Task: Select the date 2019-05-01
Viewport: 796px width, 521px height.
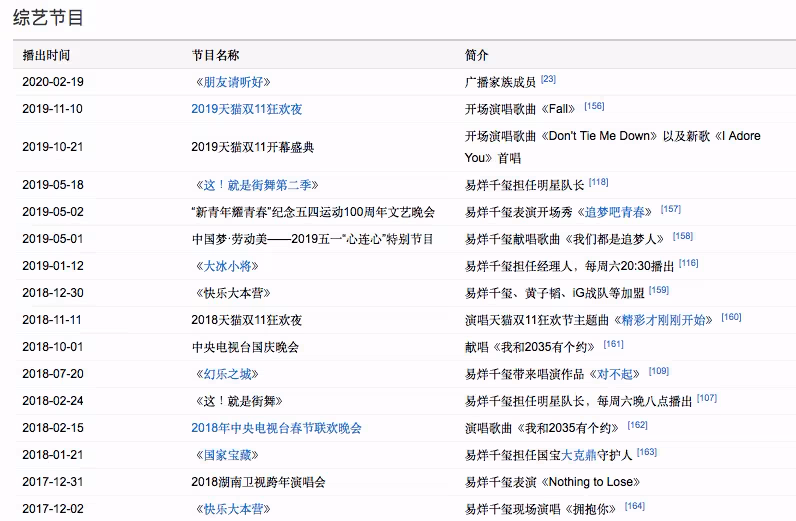Action: point(52,239)
